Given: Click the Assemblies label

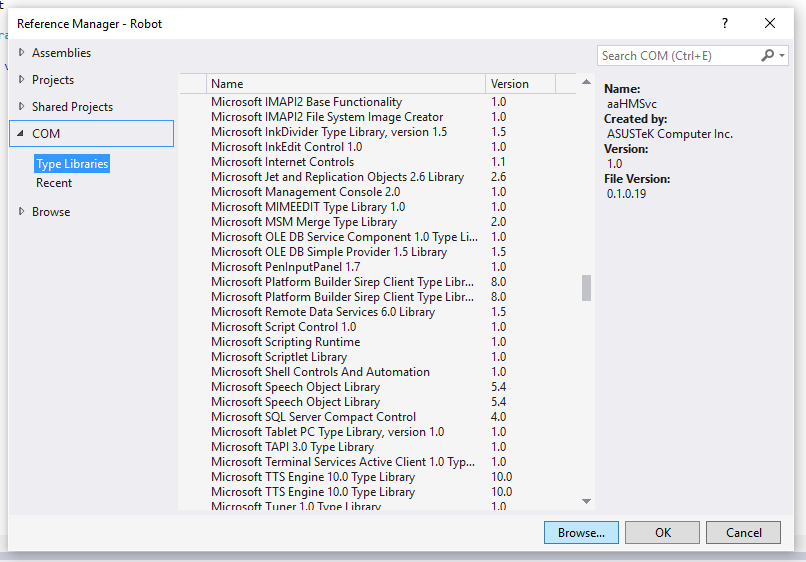Looking at the screenshot, I should pos(61,52).
